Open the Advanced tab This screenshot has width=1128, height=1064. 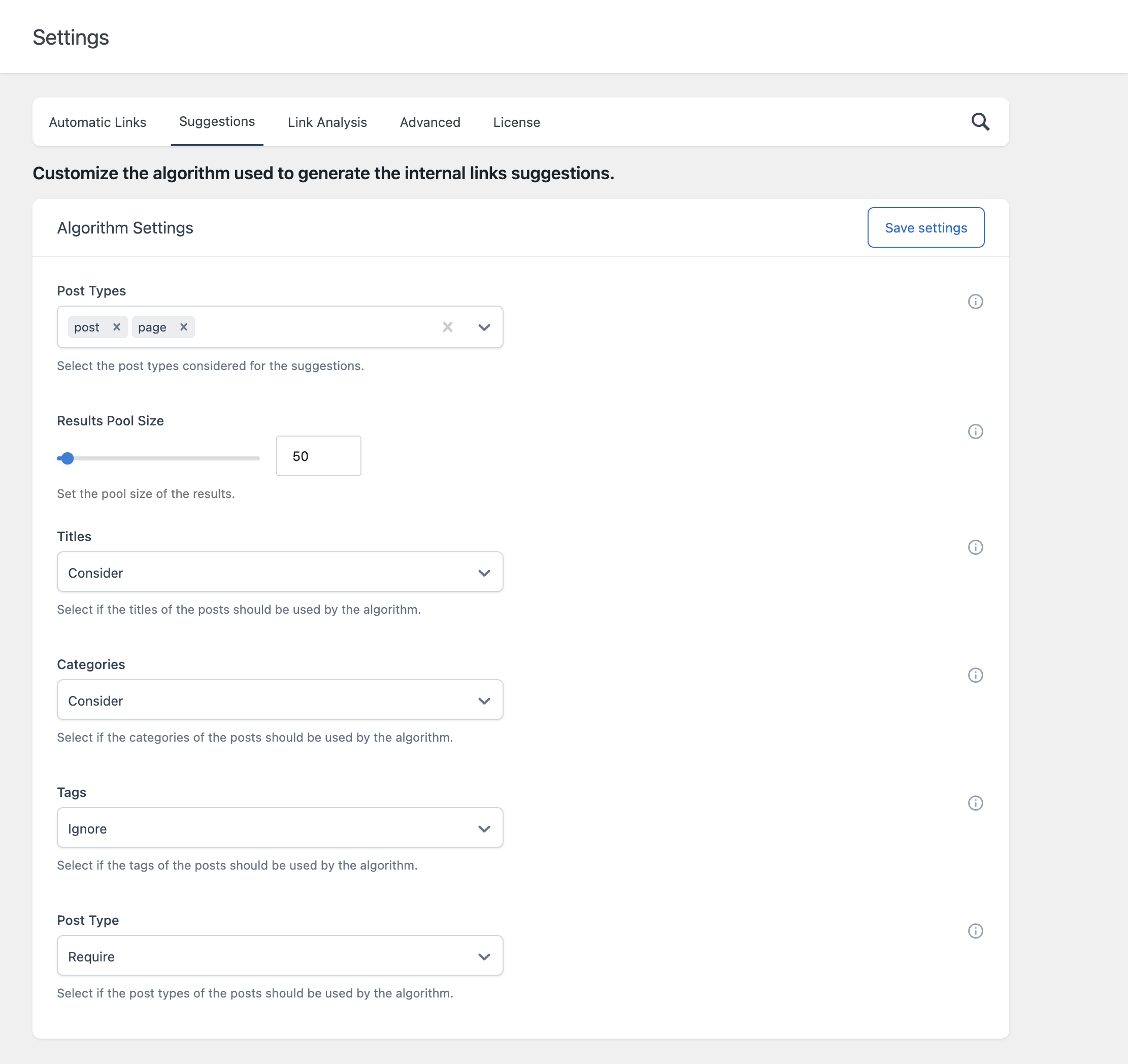click(429, 122)
